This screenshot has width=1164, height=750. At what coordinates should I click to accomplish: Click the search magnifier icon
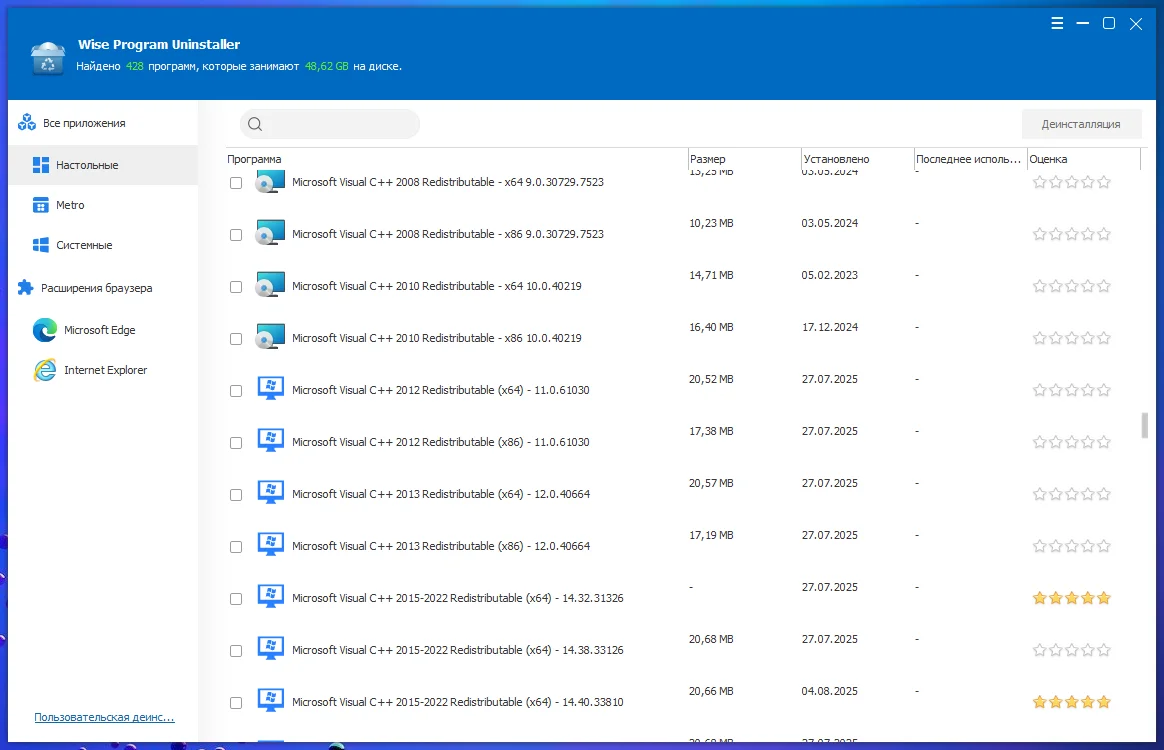tap(255, 124)
